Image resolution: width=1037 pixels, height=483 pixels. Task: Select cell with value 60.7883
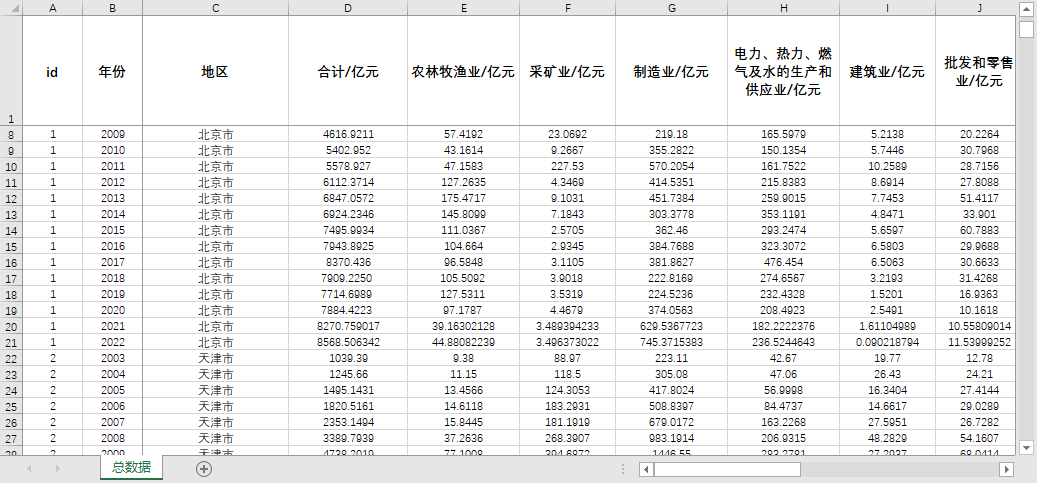[975, 230]
